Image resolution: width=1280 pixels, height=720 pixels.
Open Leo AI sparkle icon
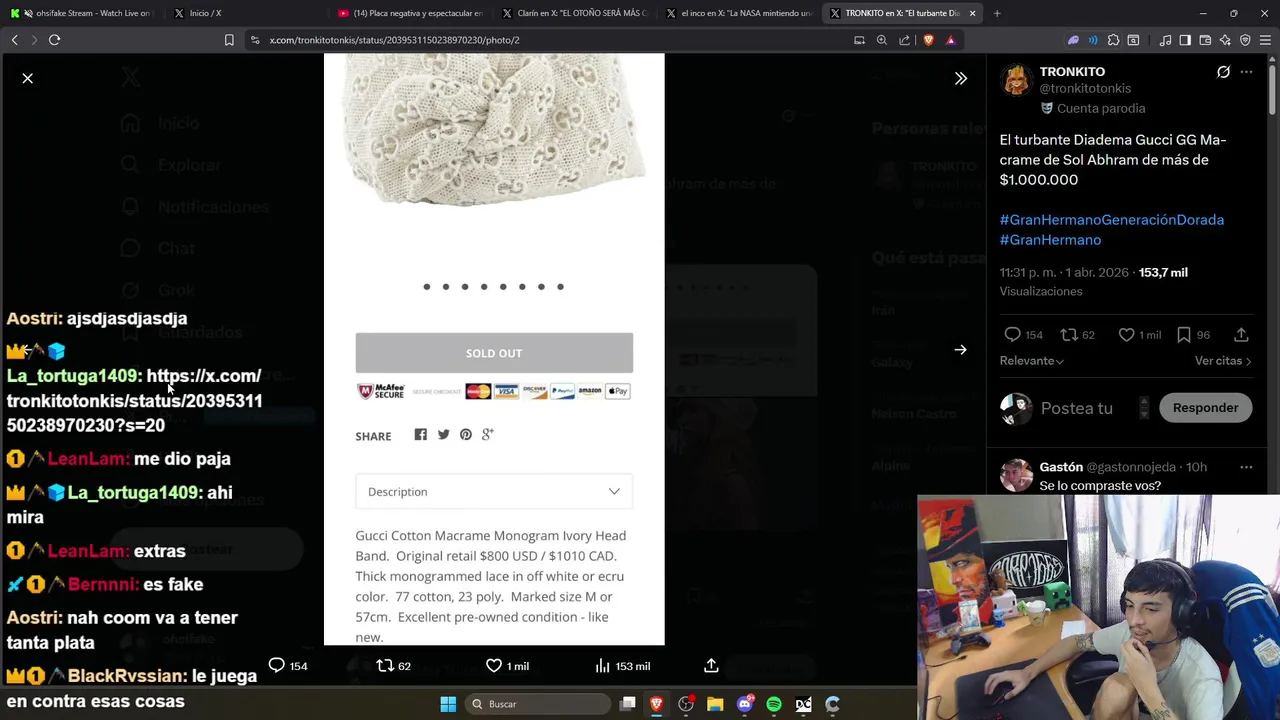pos(1225,40)
